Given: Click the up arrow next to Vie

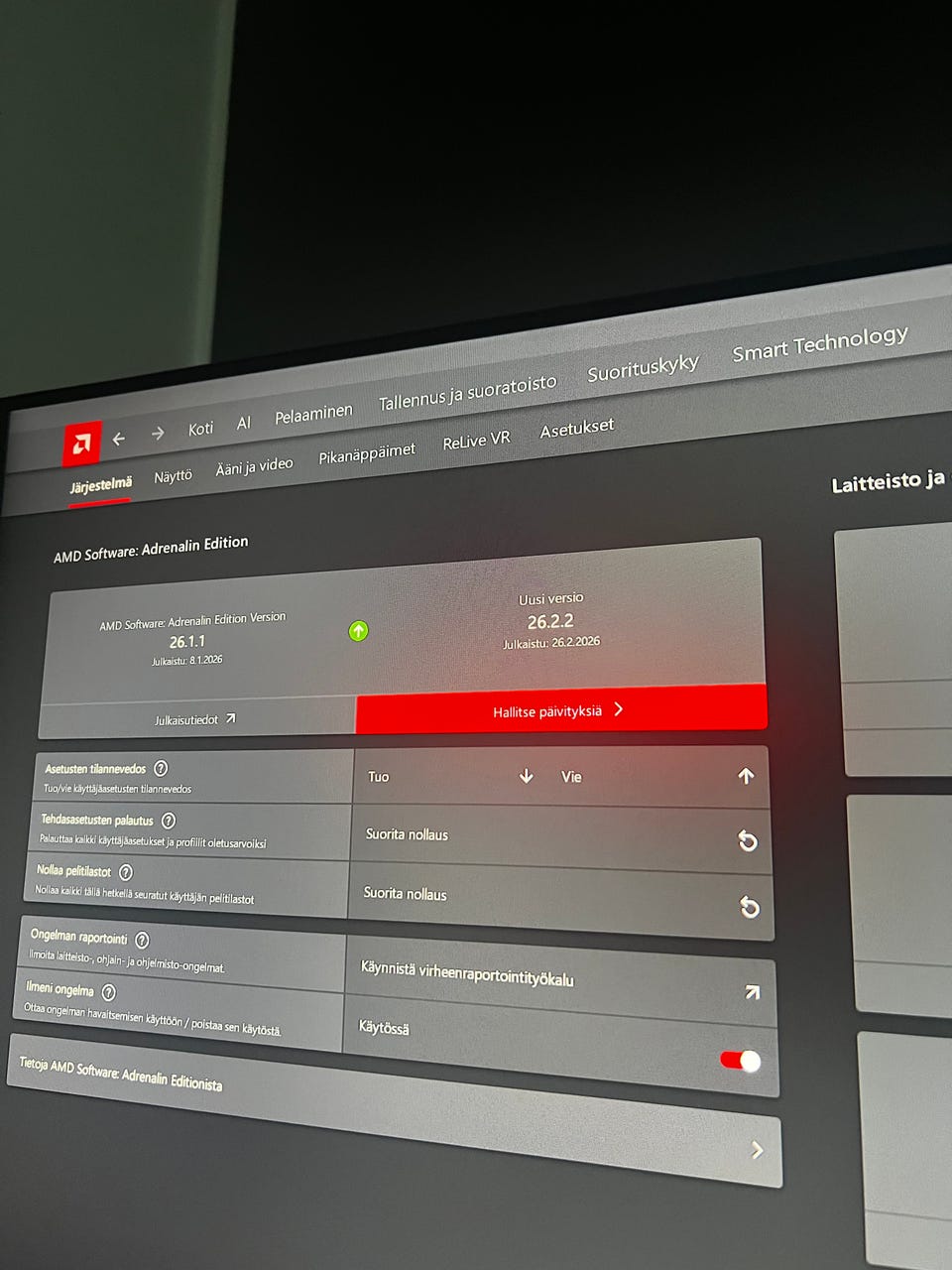Looking at the screenshot, I should 747,776.
